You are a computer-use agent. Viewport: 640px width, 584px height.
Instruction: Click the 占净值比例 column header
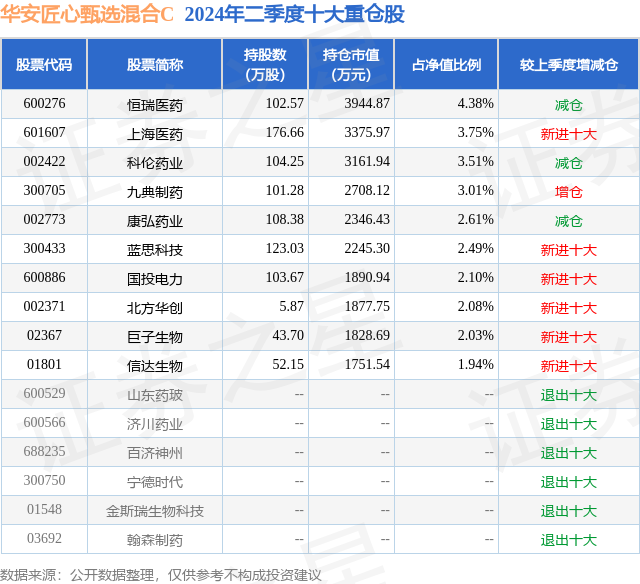click(x=446, y=64)
